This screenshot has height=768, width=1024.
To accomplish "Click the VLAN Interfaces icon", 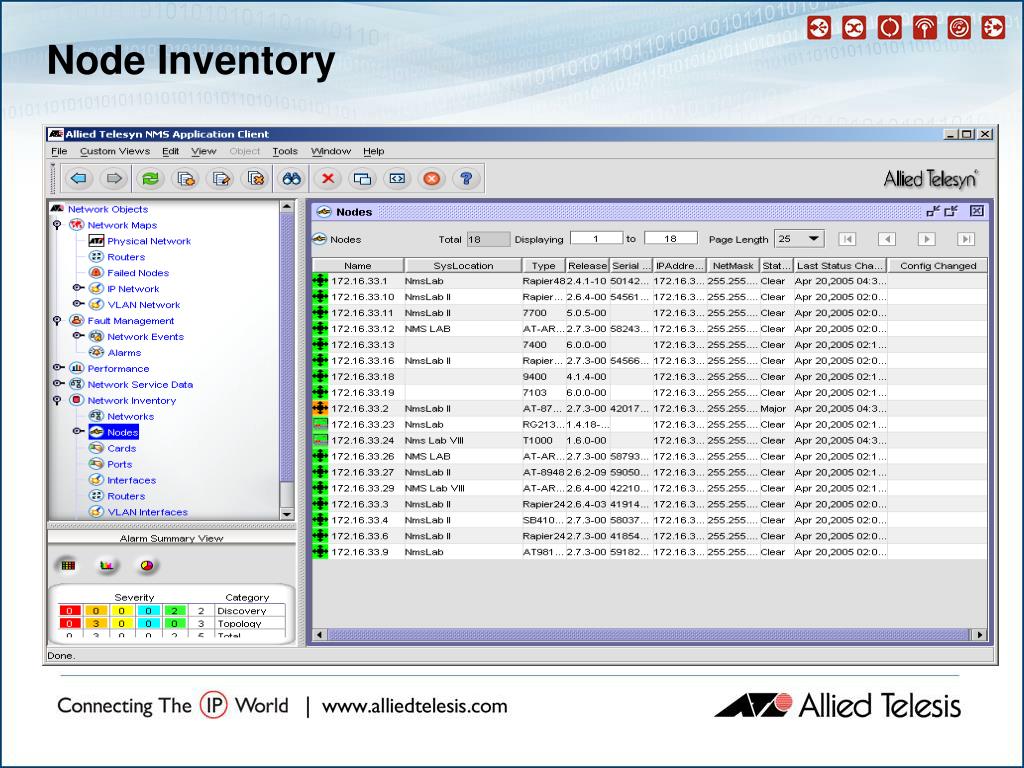I will [97, 512].
